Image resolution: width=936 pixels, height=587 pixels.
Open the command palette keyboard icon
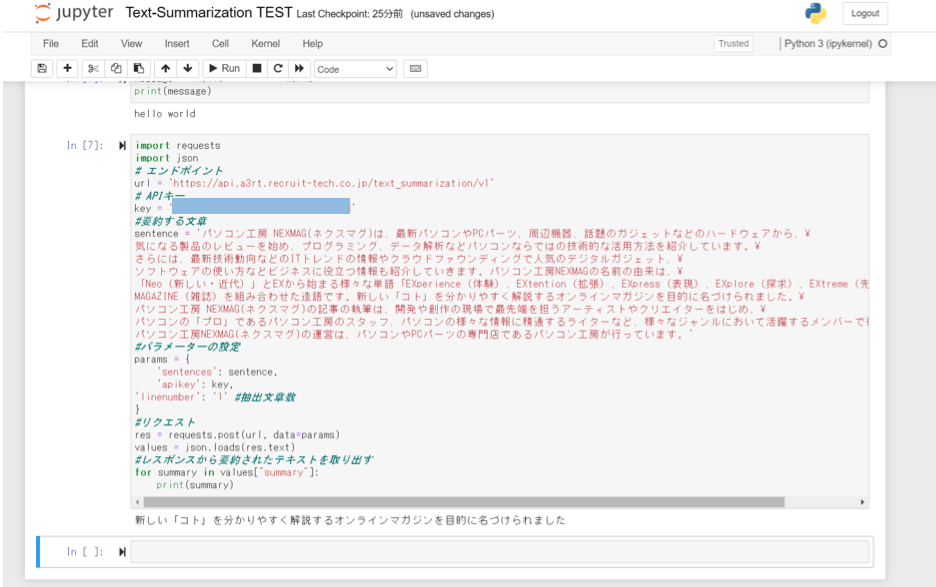coord(415,69)
